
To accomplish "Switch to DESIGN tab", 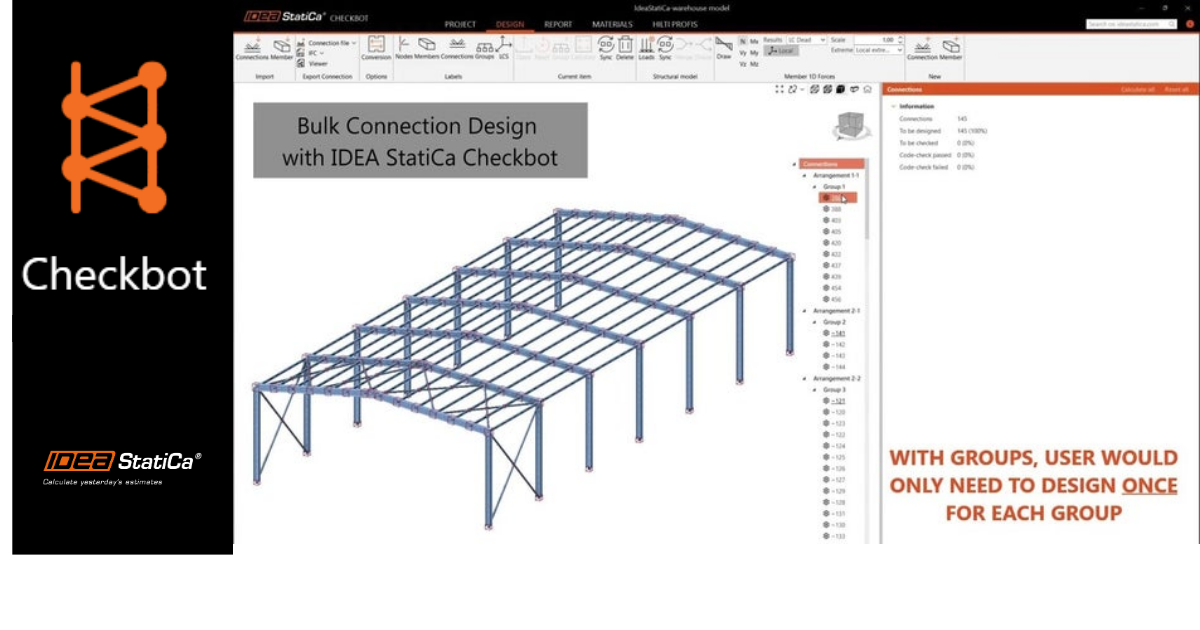I will pyautogui.click(x=510, y=24).
